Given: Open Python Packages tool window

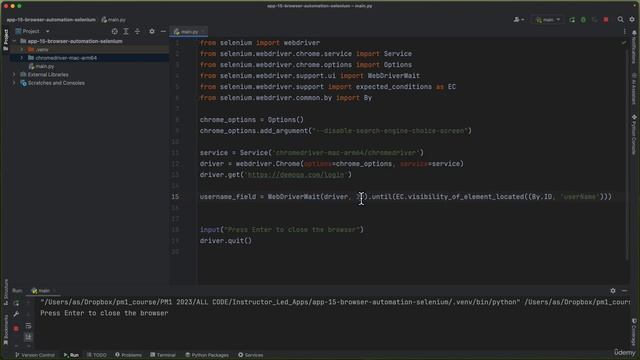Looking at the screenshot, I should click(x=207, y=355).
